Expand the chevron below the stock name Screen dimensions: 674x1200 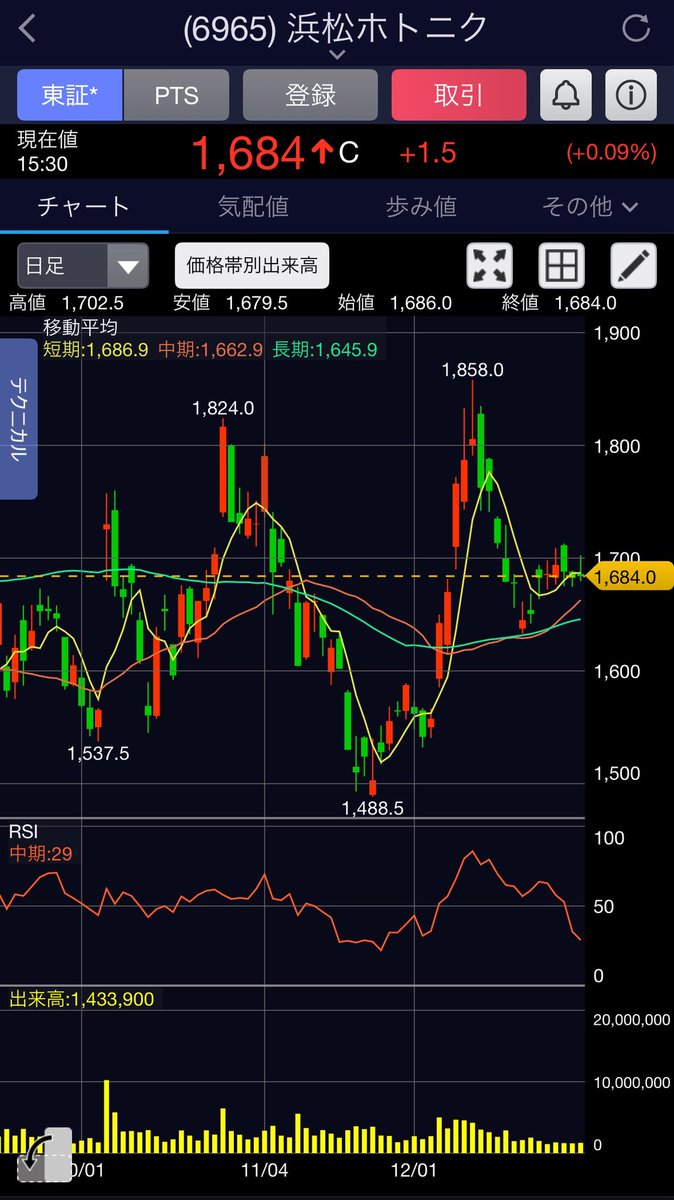[336, 56]
